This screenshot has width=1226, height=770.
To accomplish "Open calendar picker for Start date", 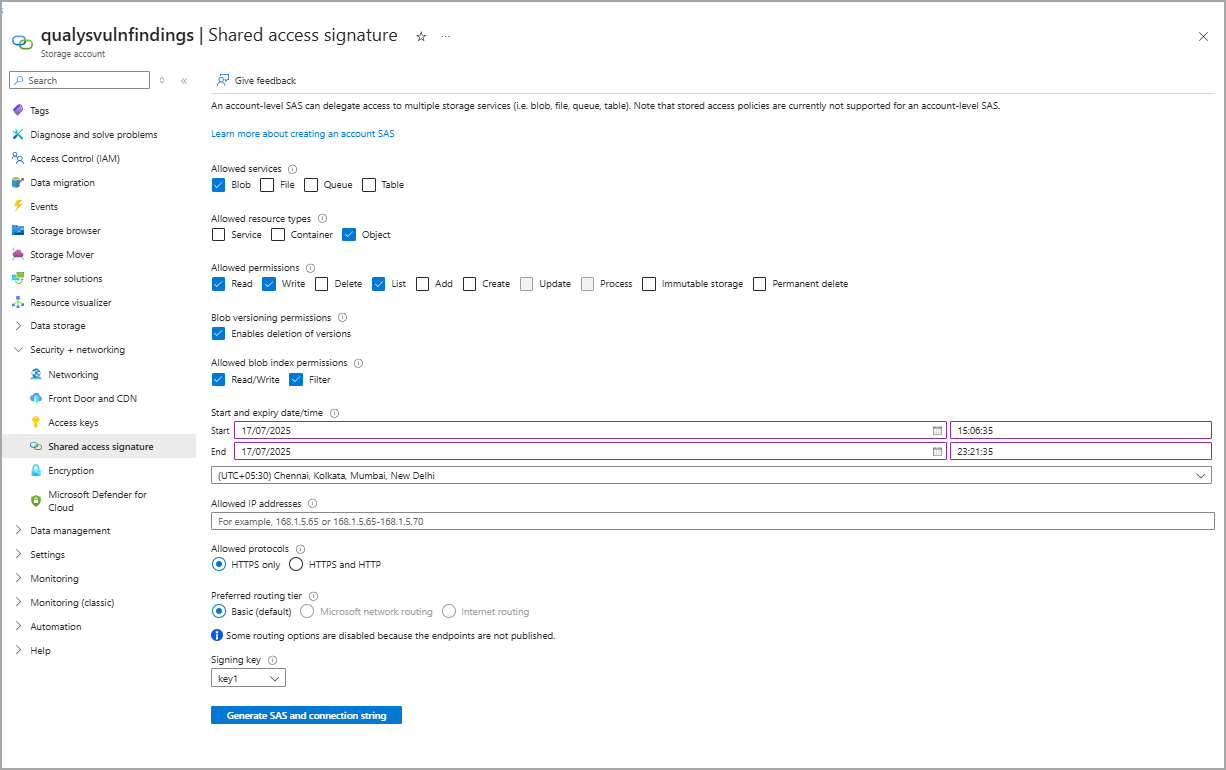I will pyautogui.click(x=937, y=430).
